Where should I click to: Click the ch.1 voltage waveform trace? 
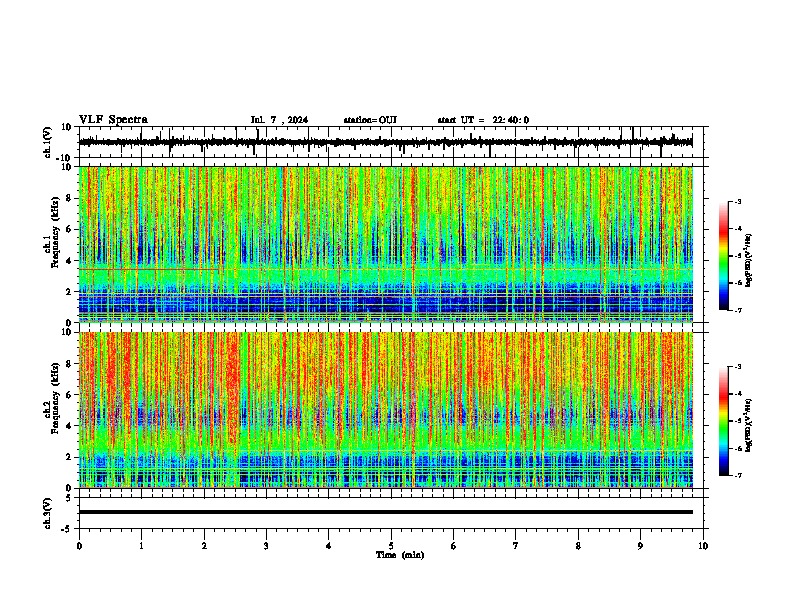point(385,142)
